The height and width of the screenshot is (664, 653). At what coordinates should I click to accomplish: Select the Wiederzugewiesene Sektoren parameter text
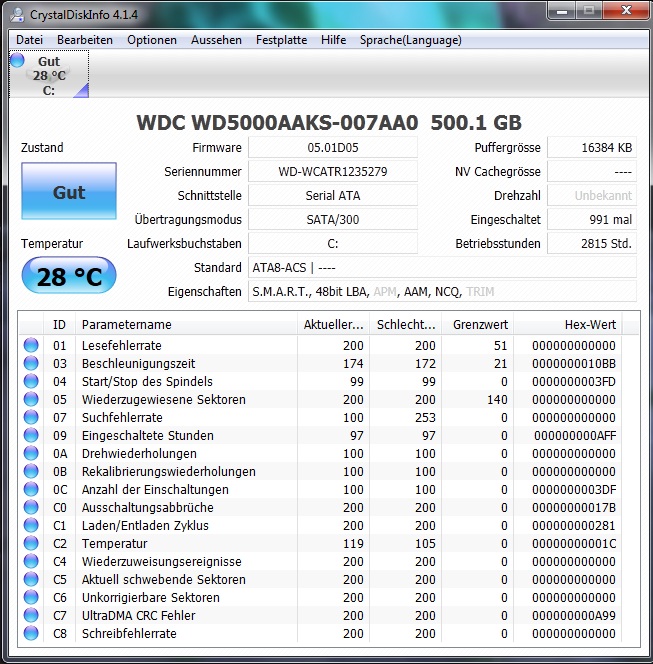coord(163,399)
